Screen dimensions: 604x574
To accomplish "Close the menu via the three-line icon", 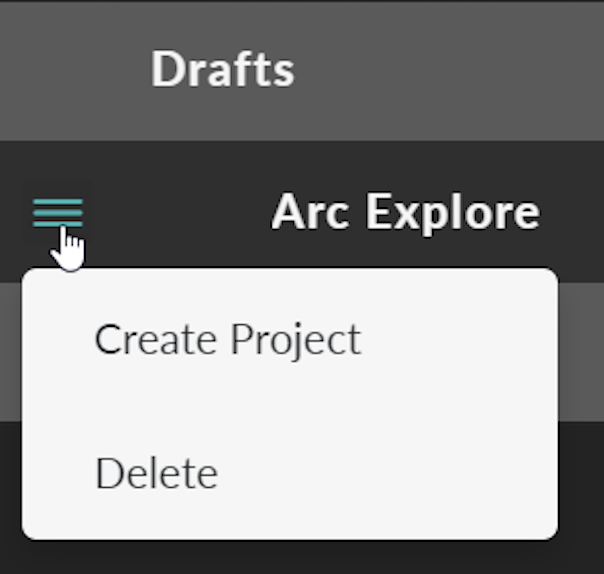I will click(58, 213).
